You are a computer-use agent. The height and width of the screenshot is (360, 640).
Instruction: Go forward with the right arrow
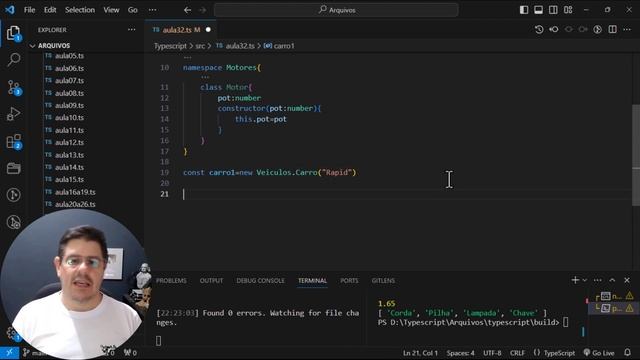(x=202, y=10)
